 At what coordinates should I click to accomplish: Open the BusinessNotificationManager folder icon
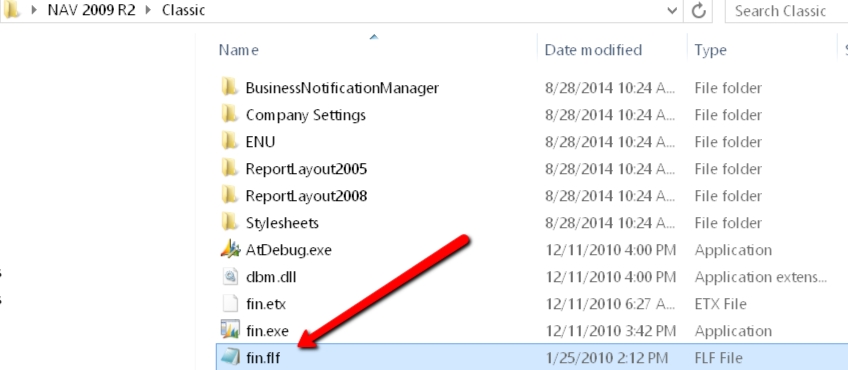[x=229, y=87]
